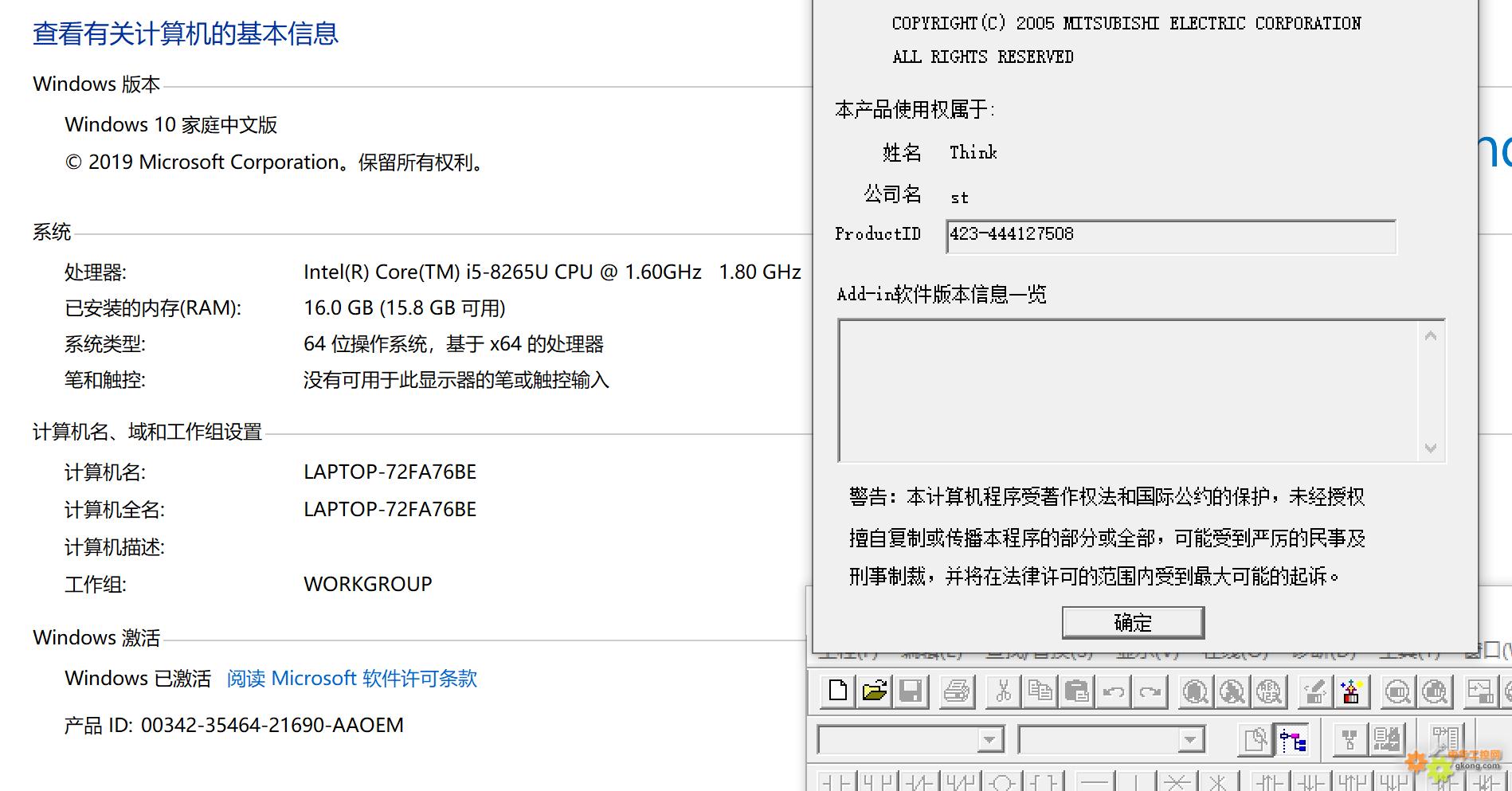Insert coil ladder symbol
The height and width of the screenshot is (791, 1512).
(1003, 781)
